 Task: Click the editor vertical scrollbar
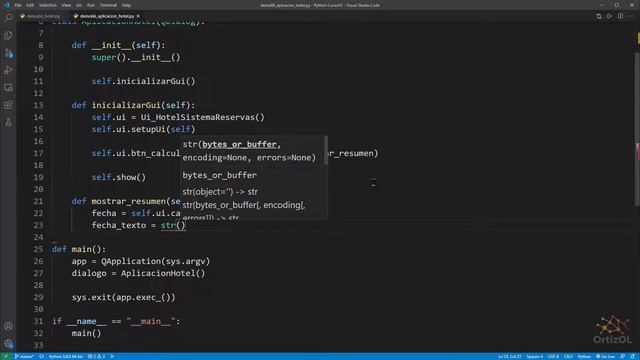637,129
